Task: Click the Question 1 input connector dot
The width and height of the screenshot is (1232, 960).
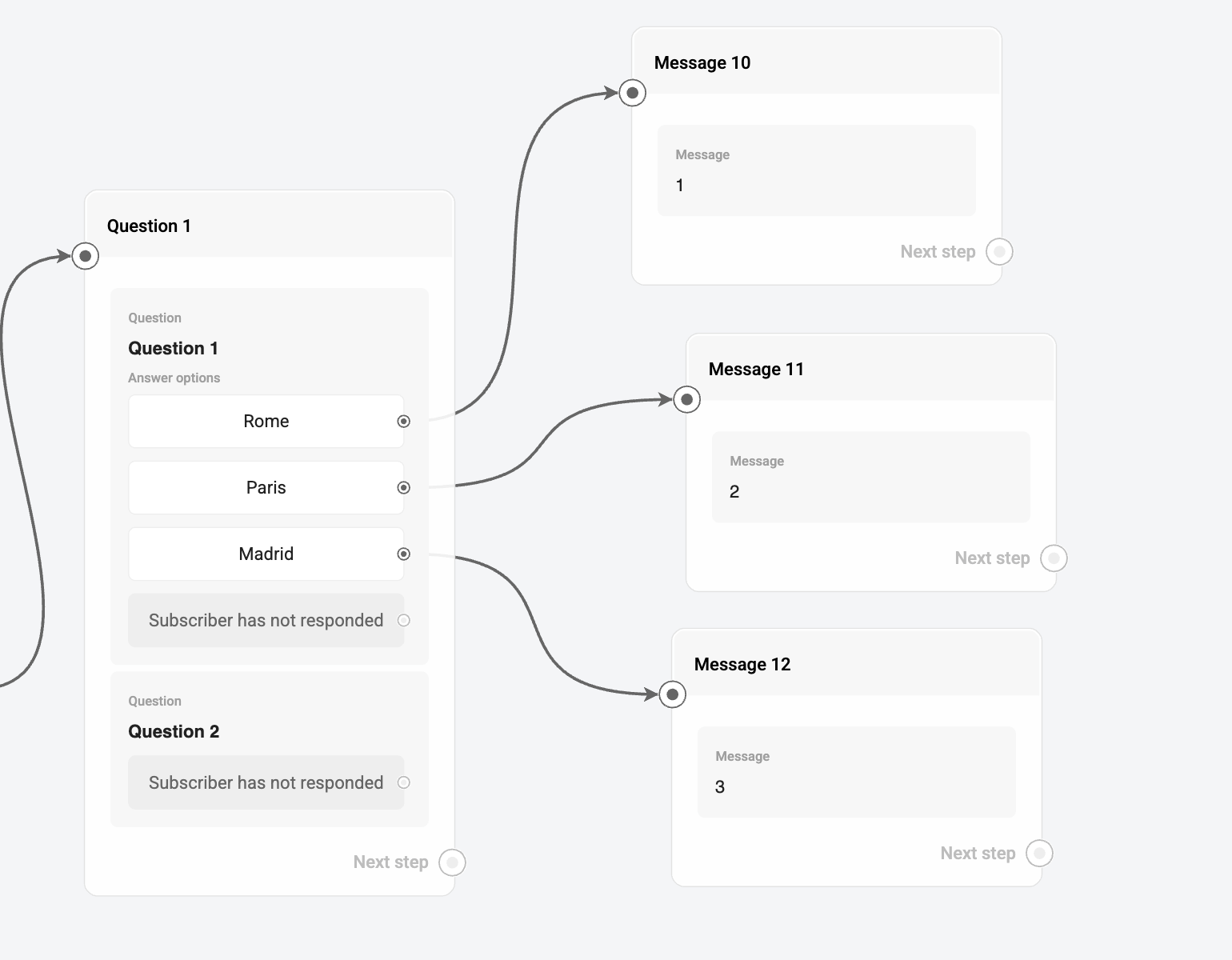Action: pyautogui.click(x=86, y=256)
